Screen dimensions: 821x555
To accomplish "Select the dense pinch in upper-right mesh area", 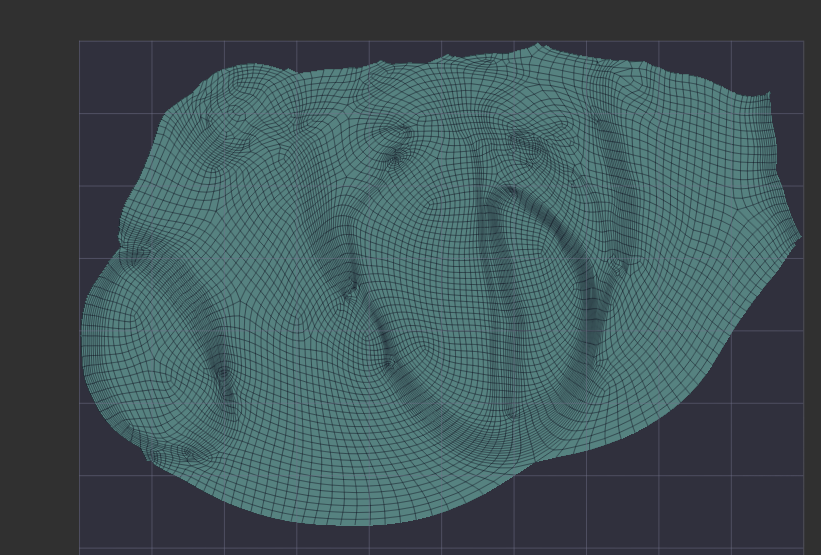I will click(530, 150).
